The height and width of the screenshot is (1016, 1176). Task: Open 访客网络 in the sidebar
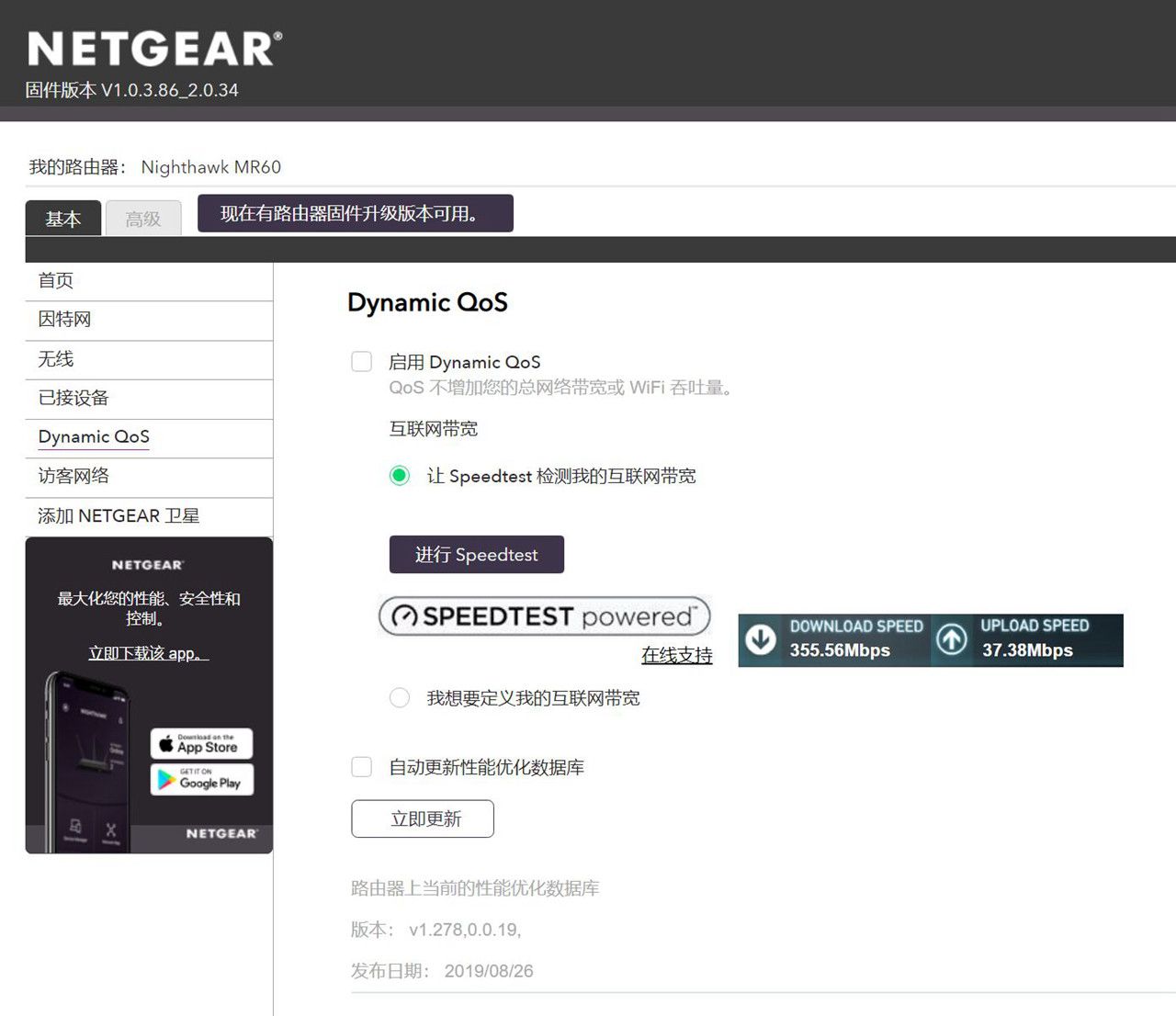[149, 476]
